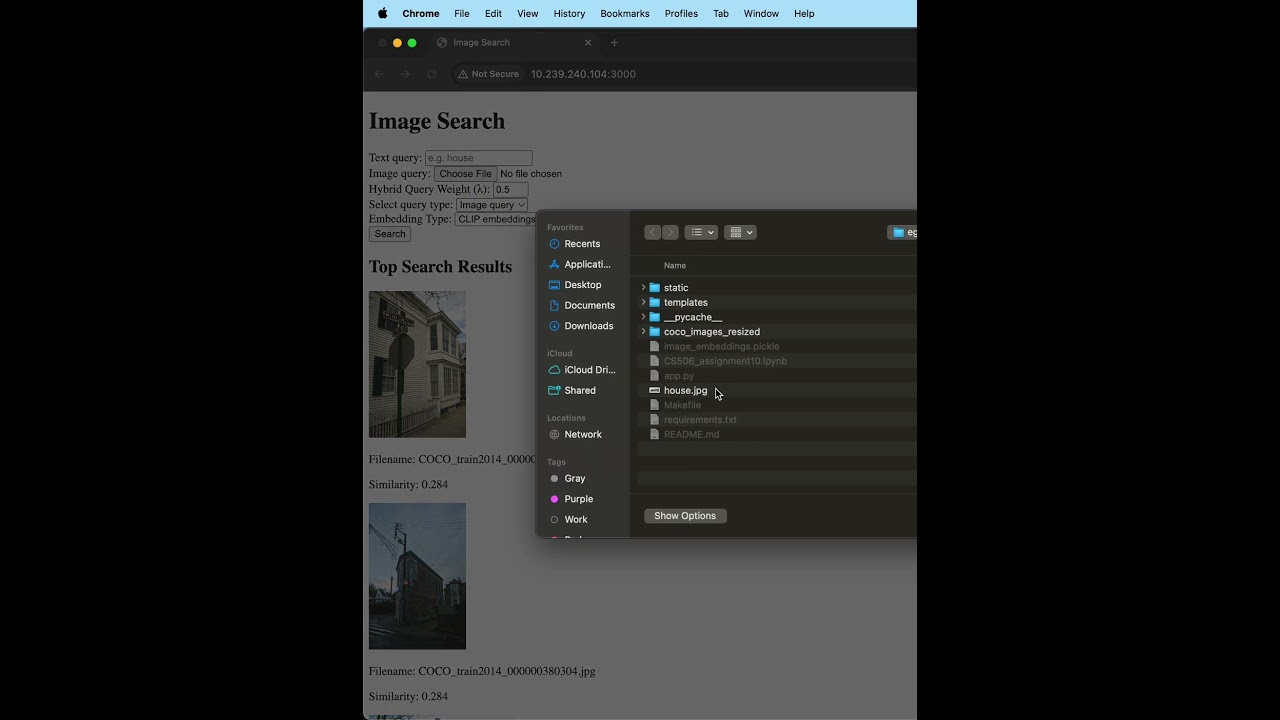Open the Embedding Type dropdown
Viewport: 1280px width, 720px height.
pos(496,219)
